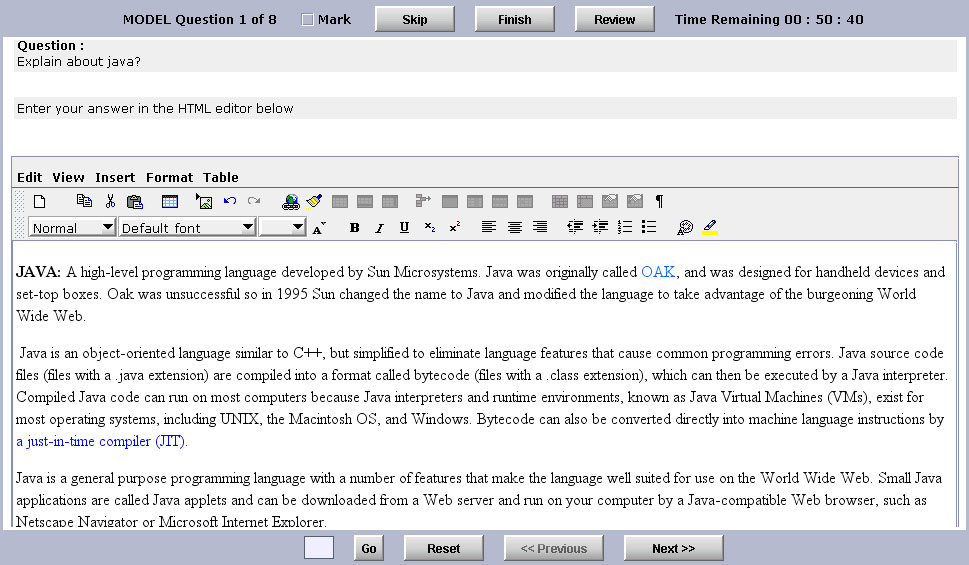This screenshot has height=565, width=969.
Task: Toggle bold formatting
Action: (x=354, y=228)
